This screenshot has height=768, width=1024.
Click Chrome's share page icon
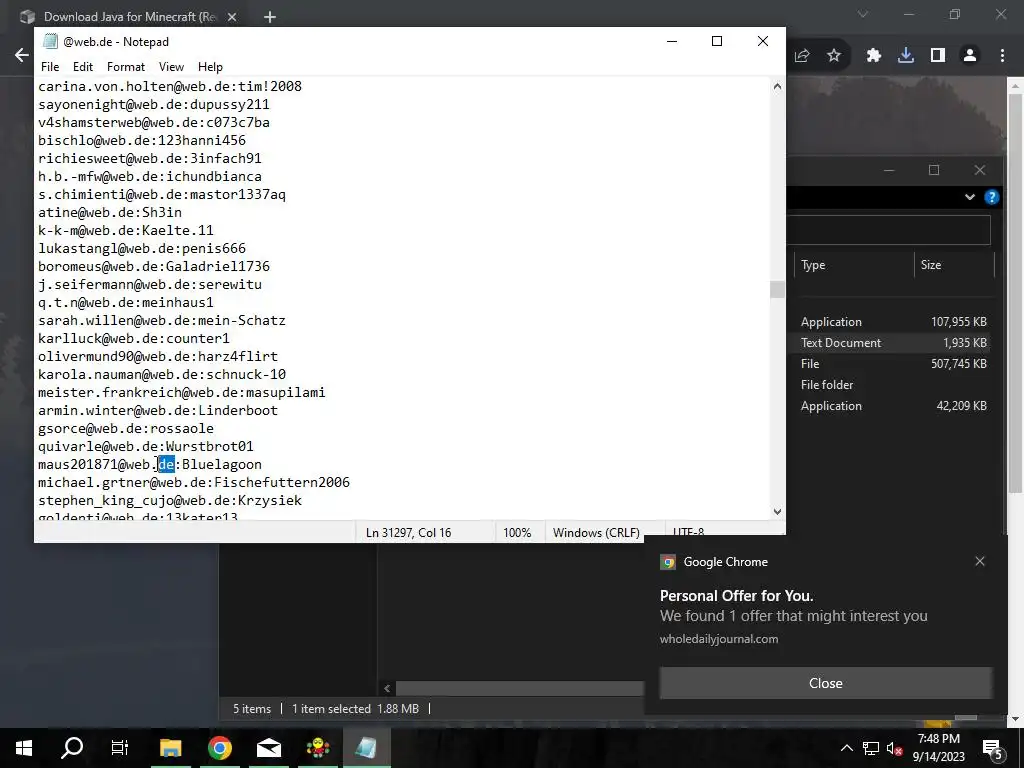(802, 56)
